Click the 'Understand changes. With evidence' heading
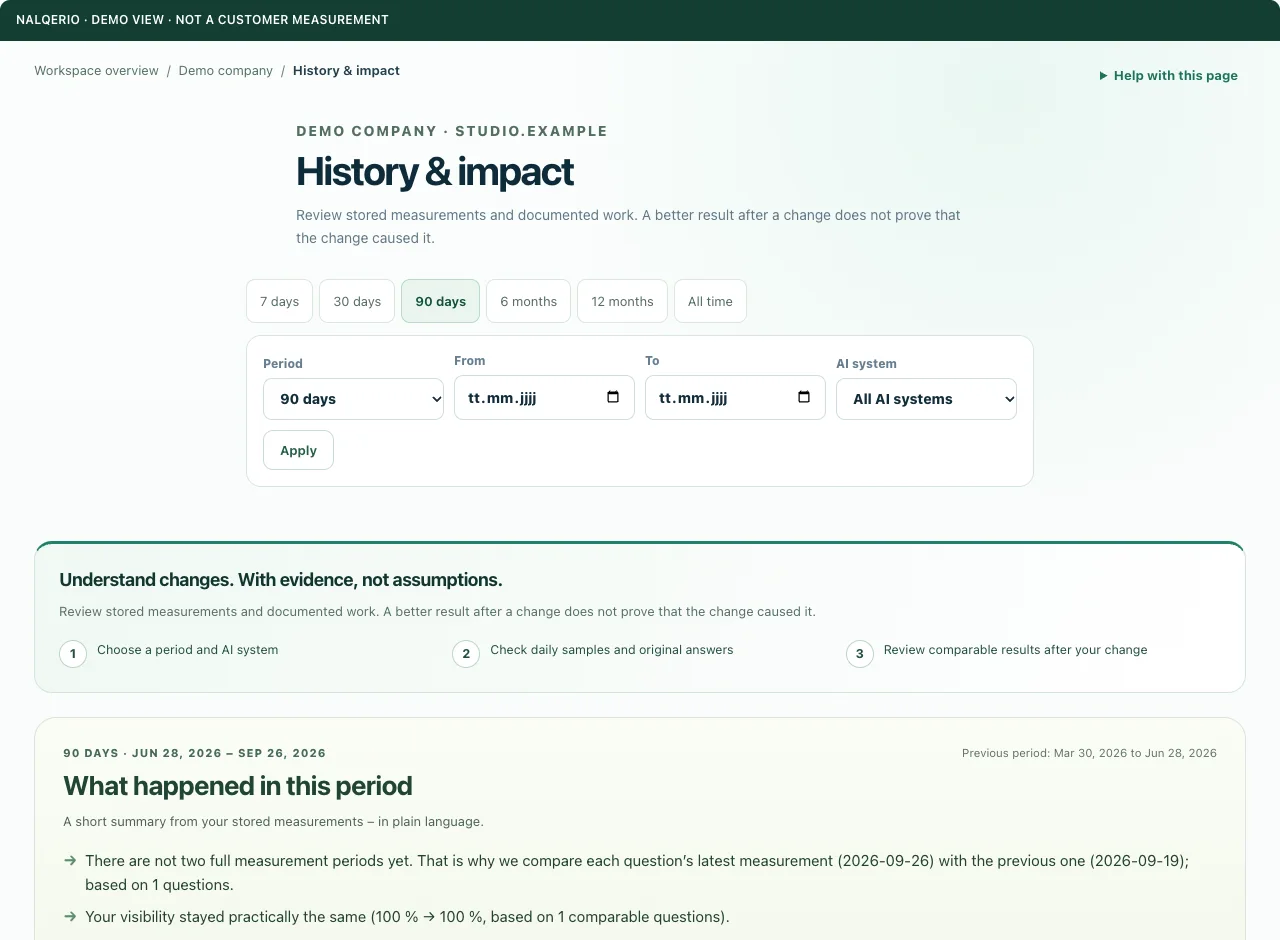Viewport: 1280px width, 940px height. click(281, 580)
